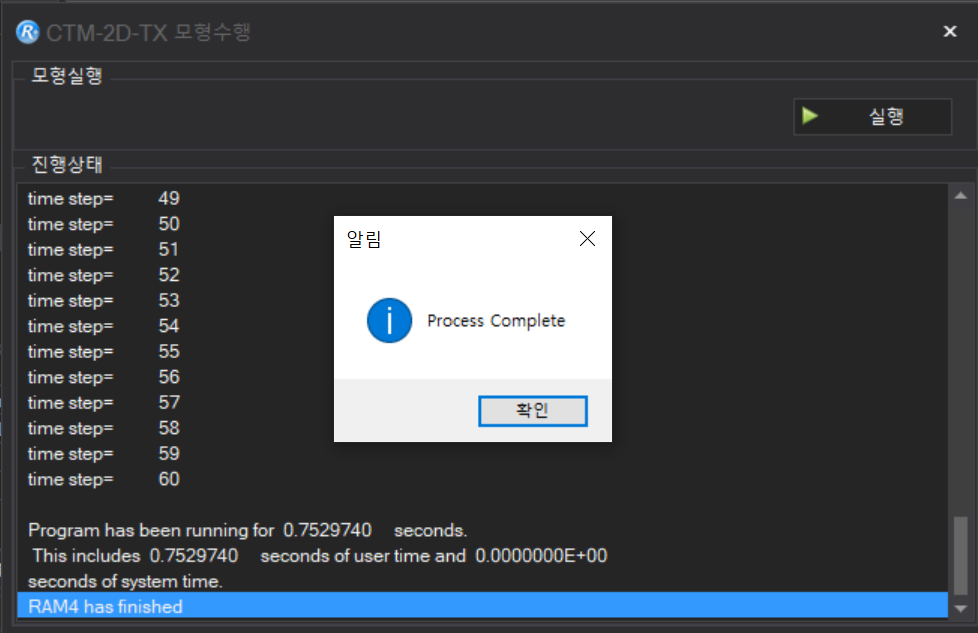Click the 모형실행 group label
978x633 pixels.
click(x=67, y=76)
